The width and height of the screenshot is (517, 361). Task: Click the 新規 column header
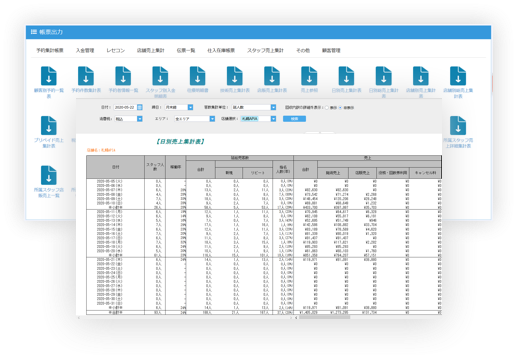229,173
